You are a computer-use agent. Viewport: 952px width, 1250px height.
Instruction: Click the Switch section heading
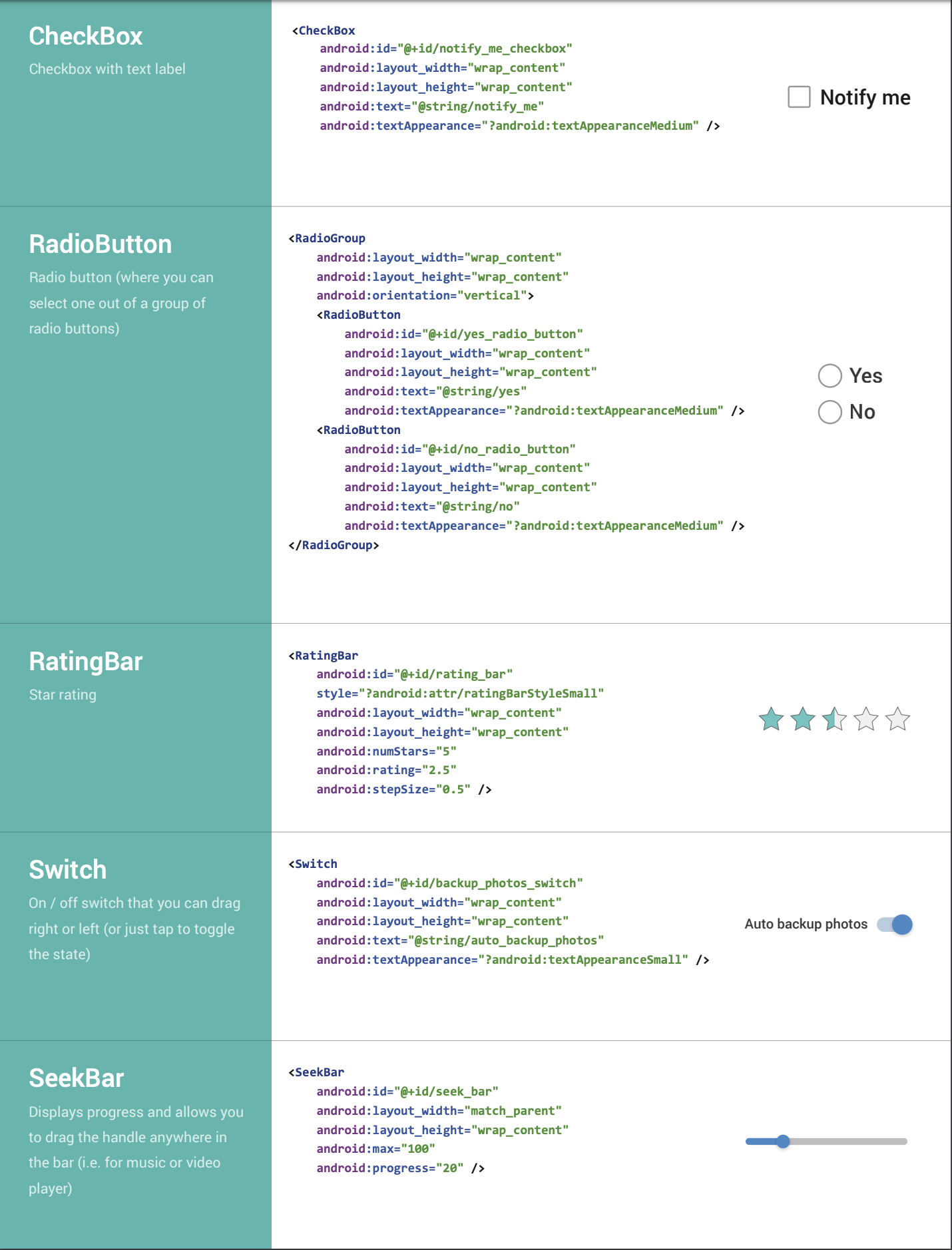(68, 870)
